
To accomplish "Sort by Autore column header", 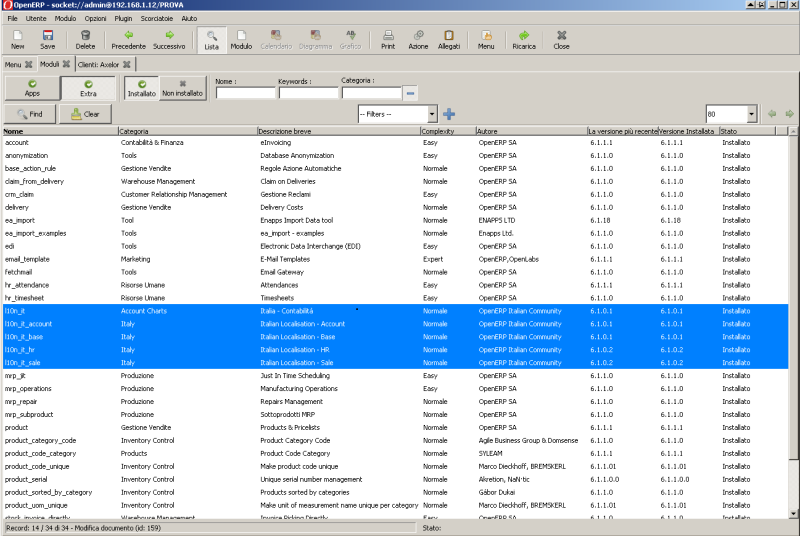I will coord(531,131).
